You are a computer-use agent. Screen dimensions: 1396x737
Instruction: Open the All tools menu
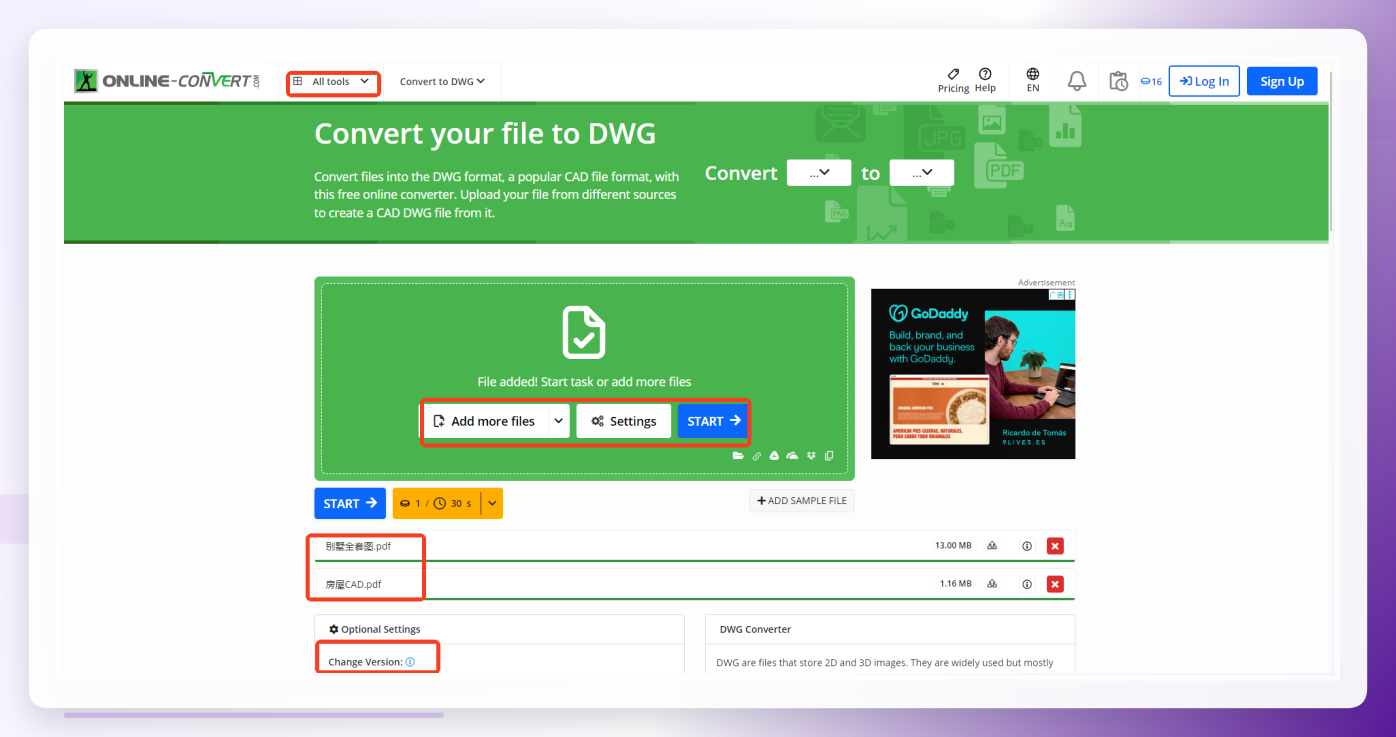pyautogui.click(x=333, y=82)
